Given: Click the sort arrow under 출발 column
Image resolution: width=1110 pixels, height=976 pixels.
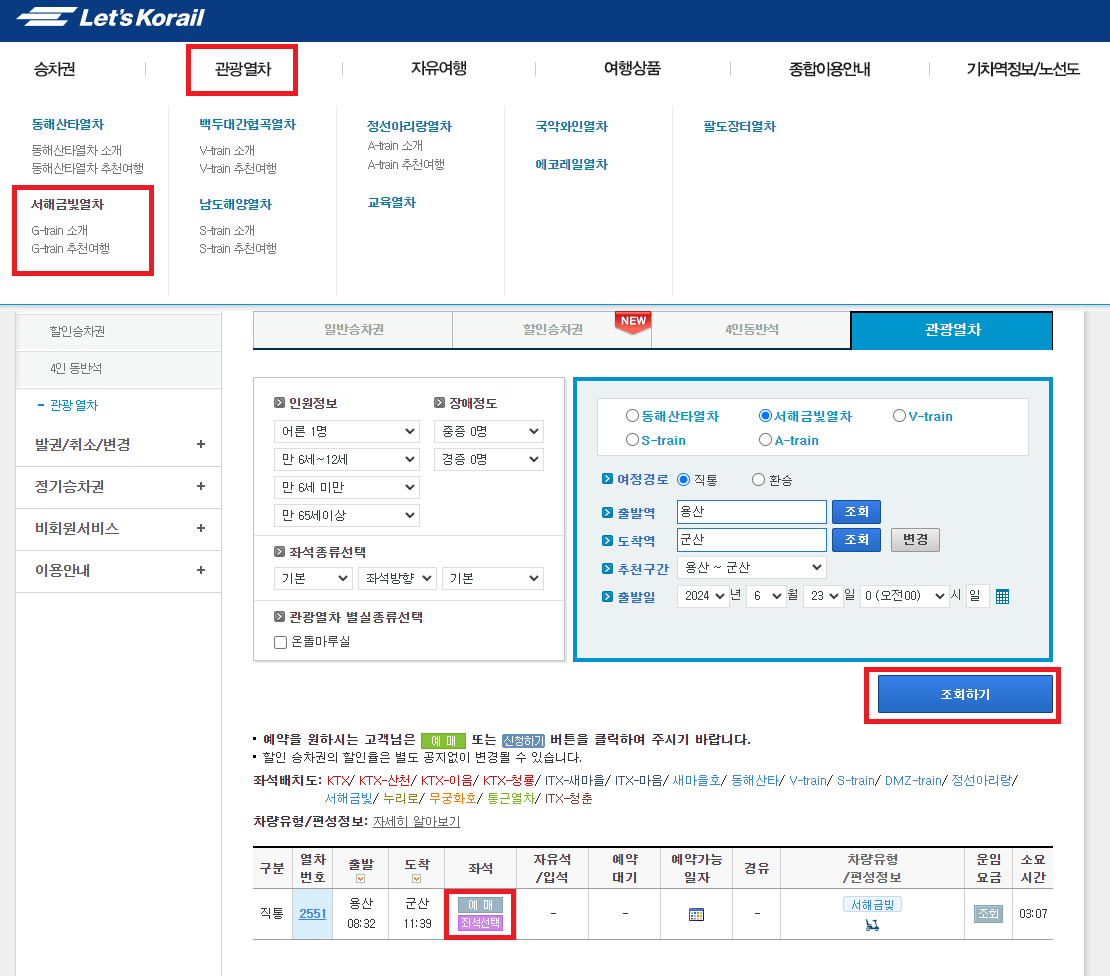Looking at the screenshot, I should click(360, 879).
